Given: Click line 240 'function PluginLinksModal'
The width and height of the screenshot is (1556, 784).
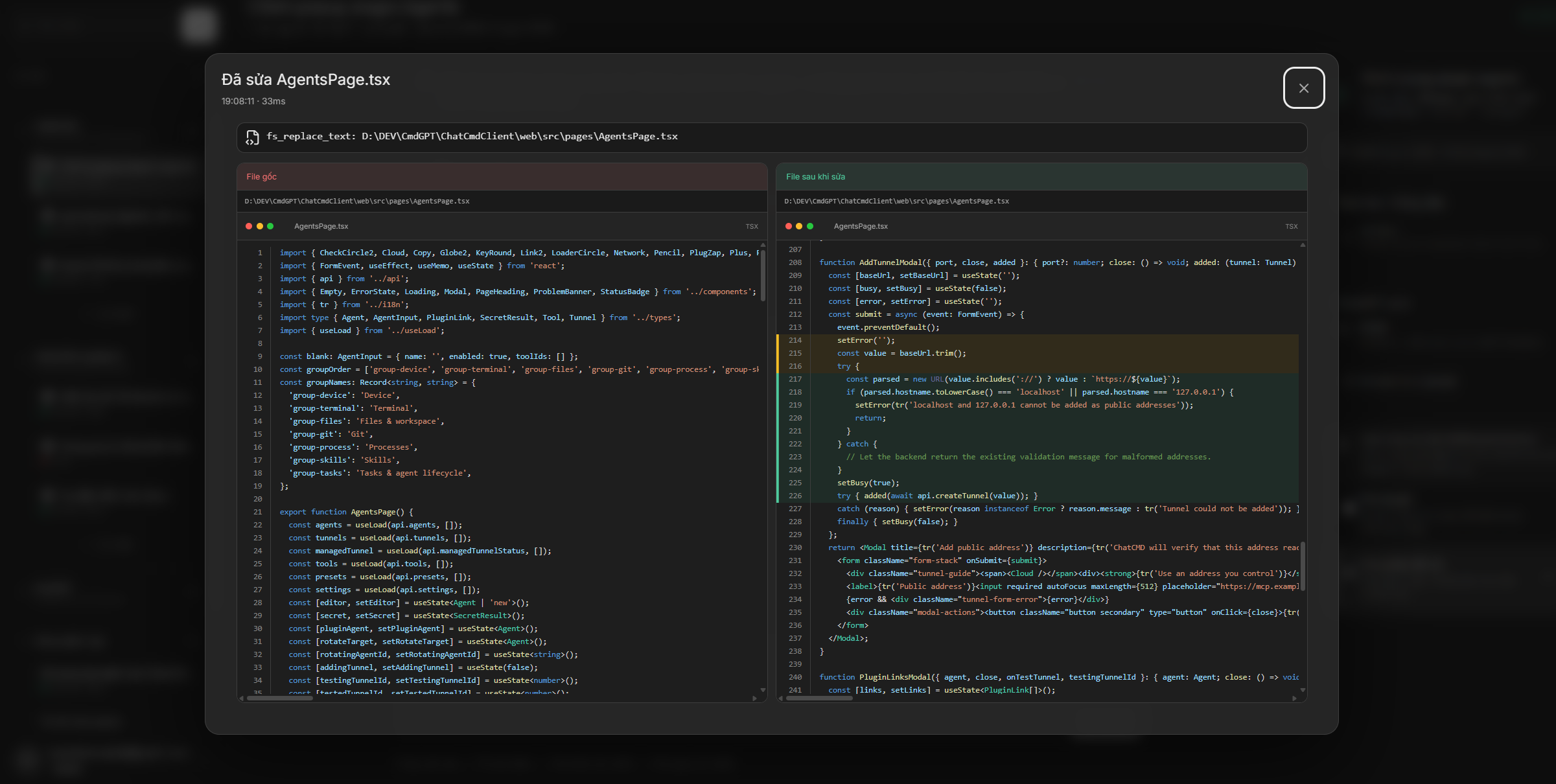Looking at the screenshot, I should point(1059,677).
